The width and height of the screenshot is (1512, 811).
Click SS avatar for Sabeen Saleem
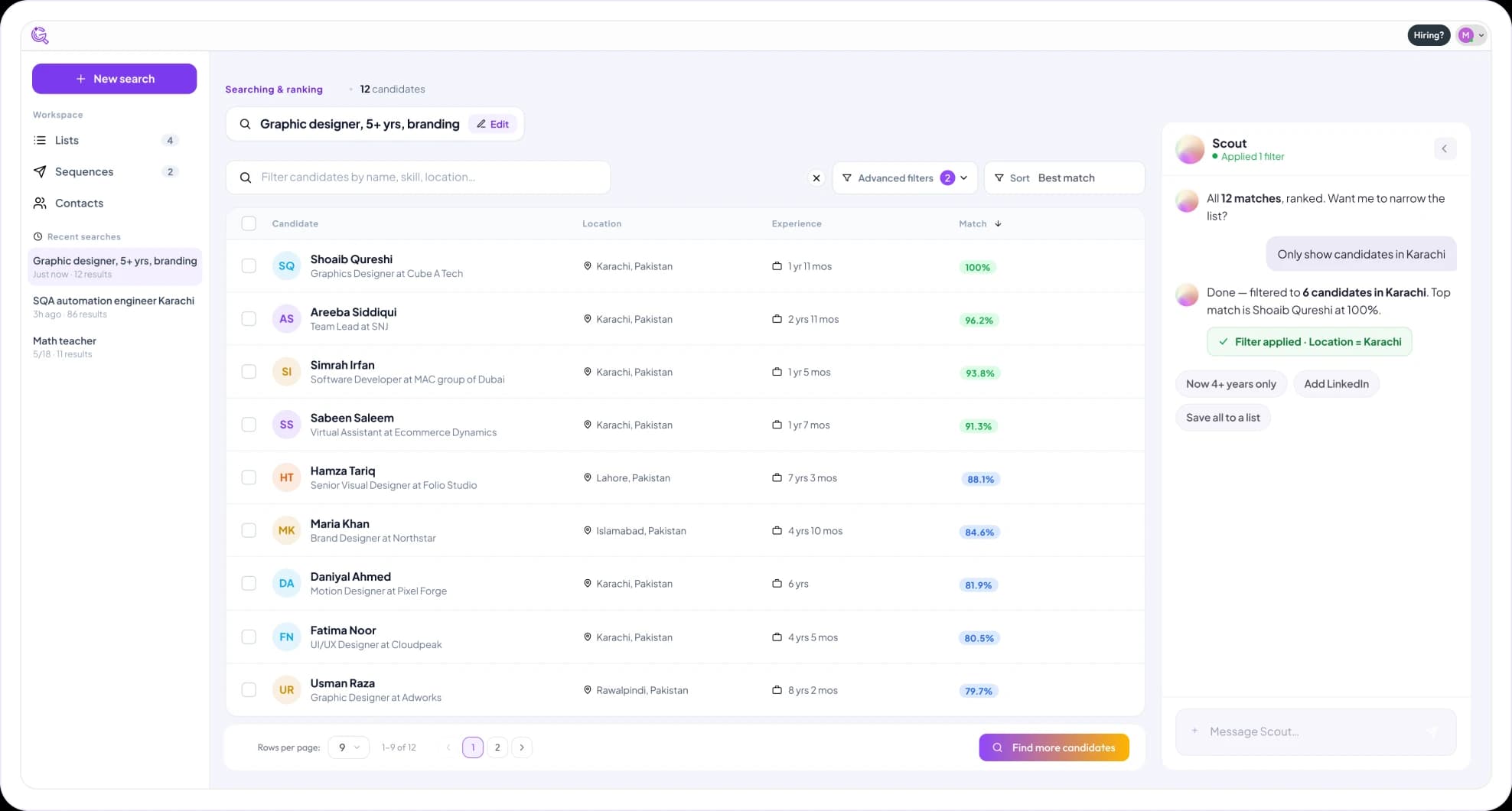(x=286, y=424)
